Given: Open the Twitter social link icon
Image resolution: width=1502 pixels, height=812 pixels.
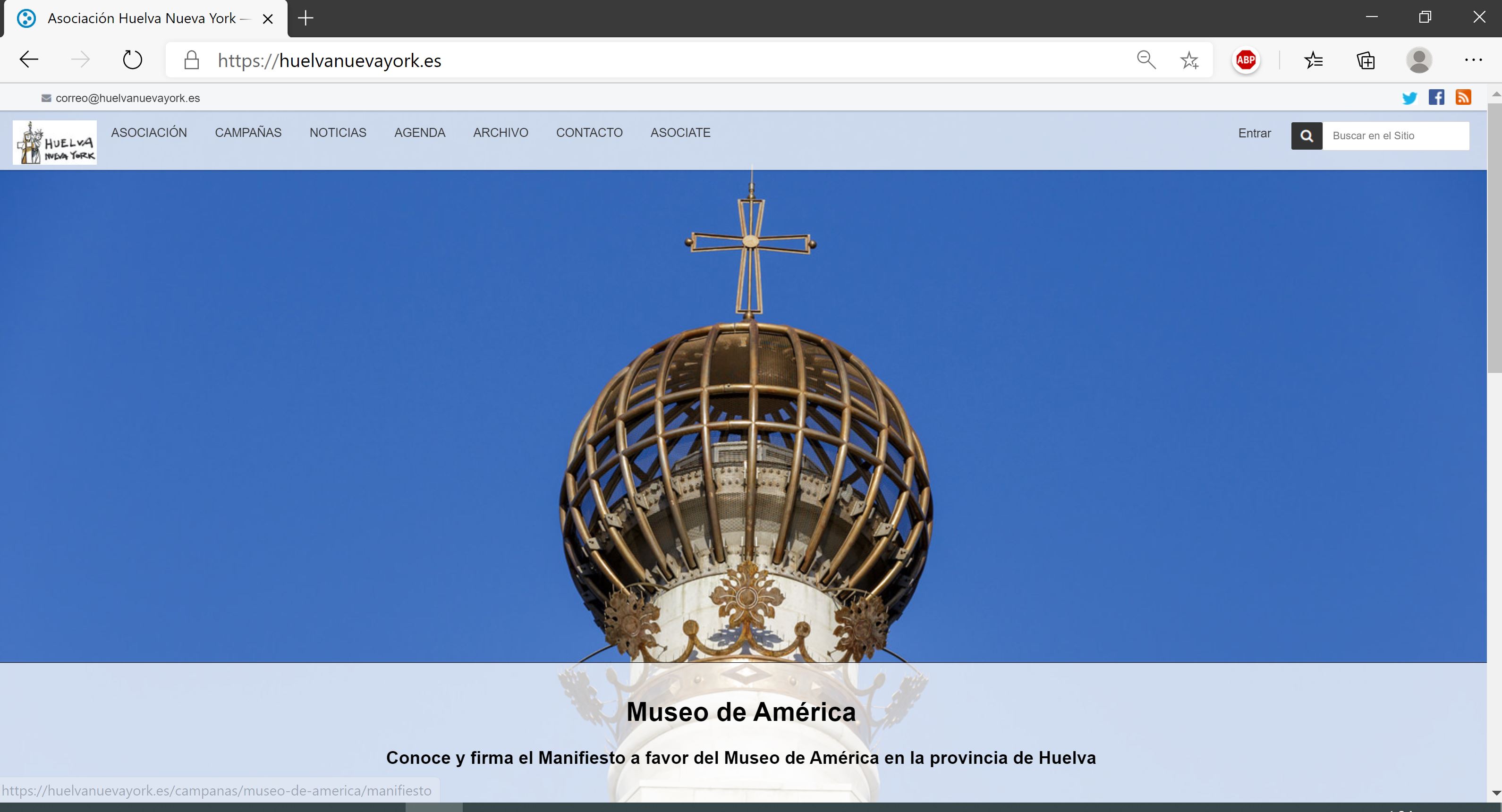Looking at the screenshot, I should 1409,98.
